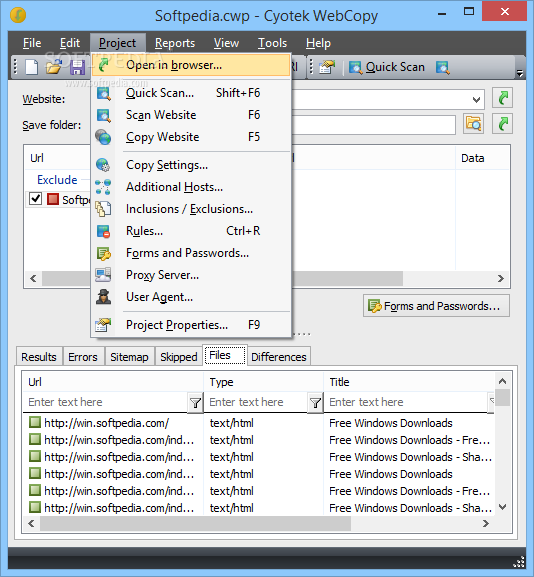Choose Forms and Passwords... in menu
Viewport: 534px width, 577px height.
pyautogui.click(x=191, y=253)
